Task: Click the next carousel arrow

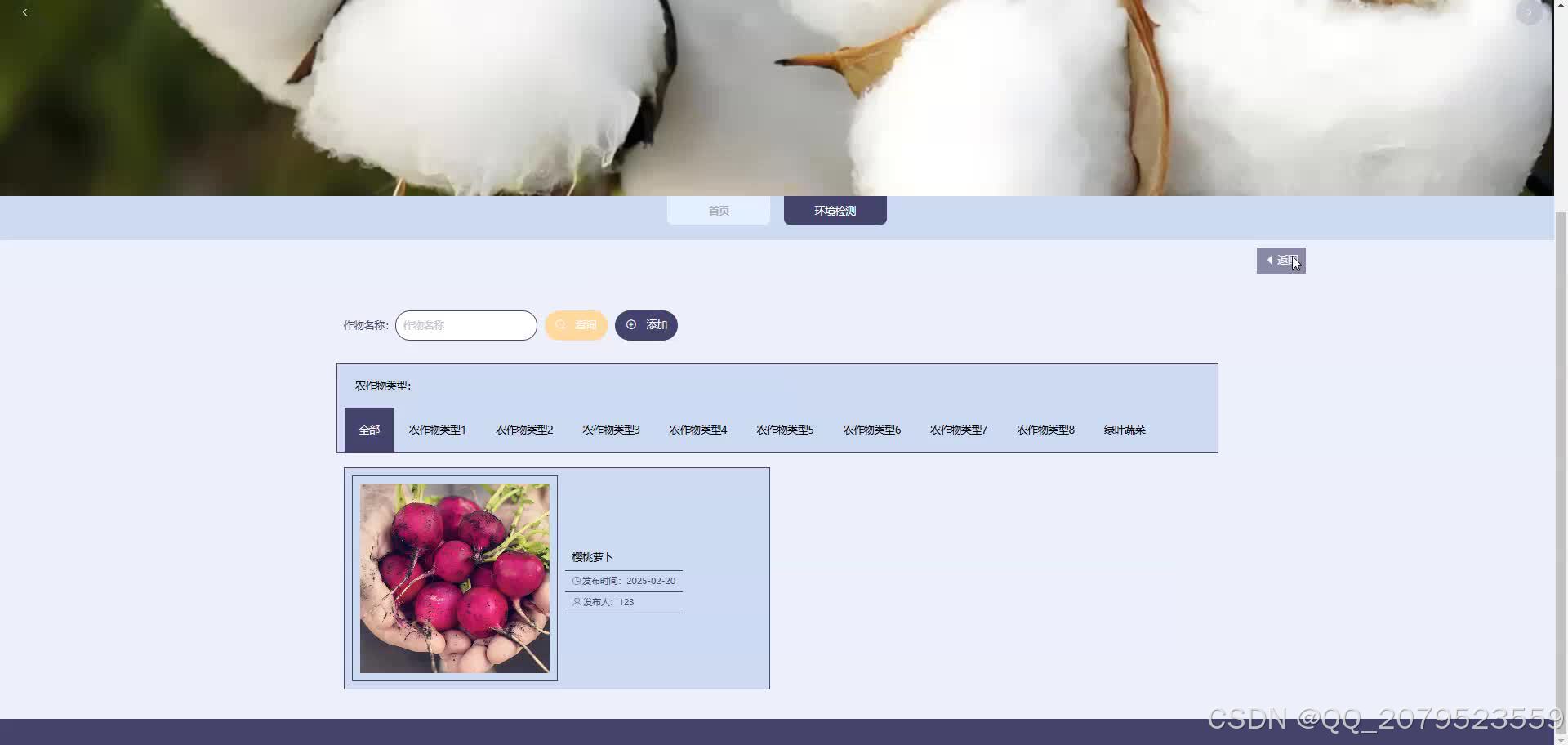Action: (x=1529, y=12)
